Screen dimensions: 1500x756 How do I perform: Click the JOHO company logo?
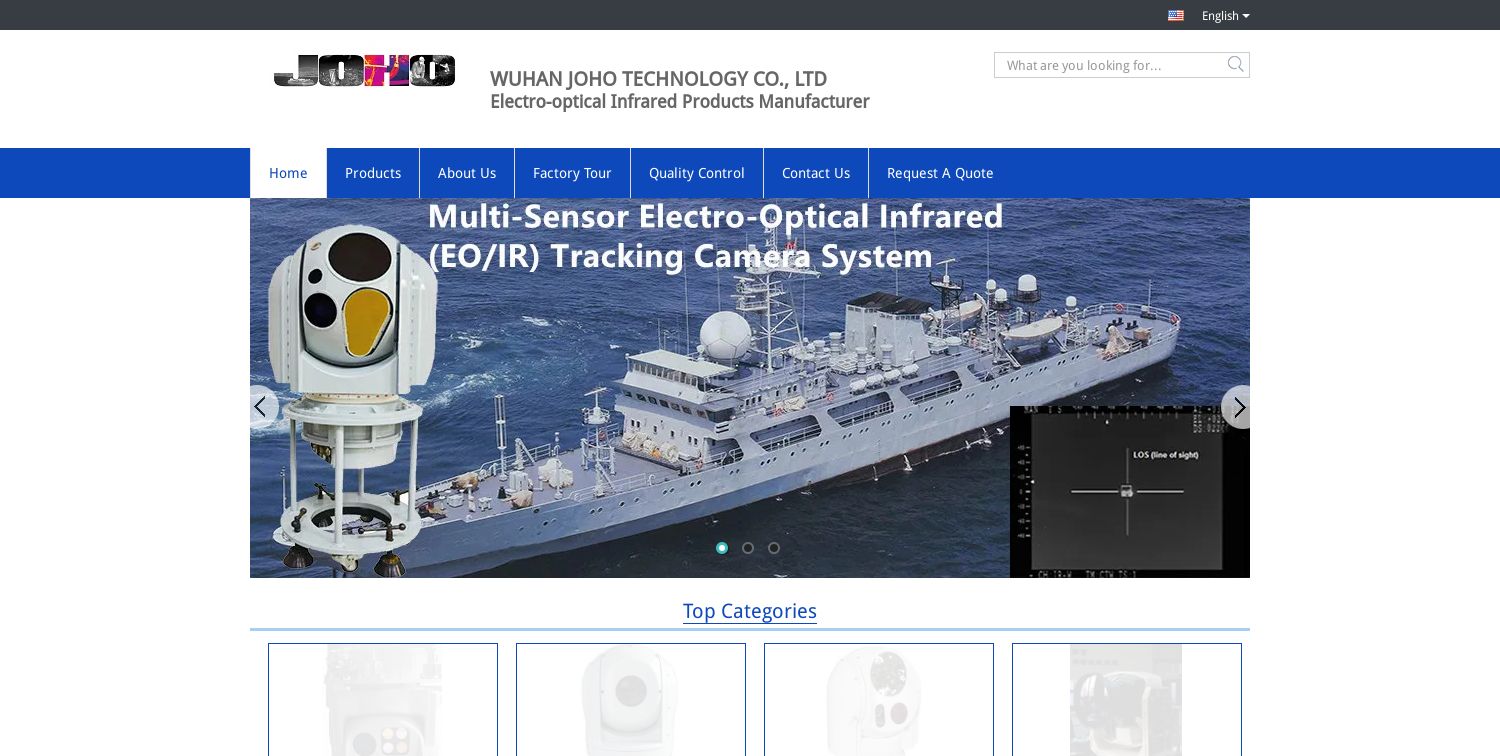[x=364, y=71]
